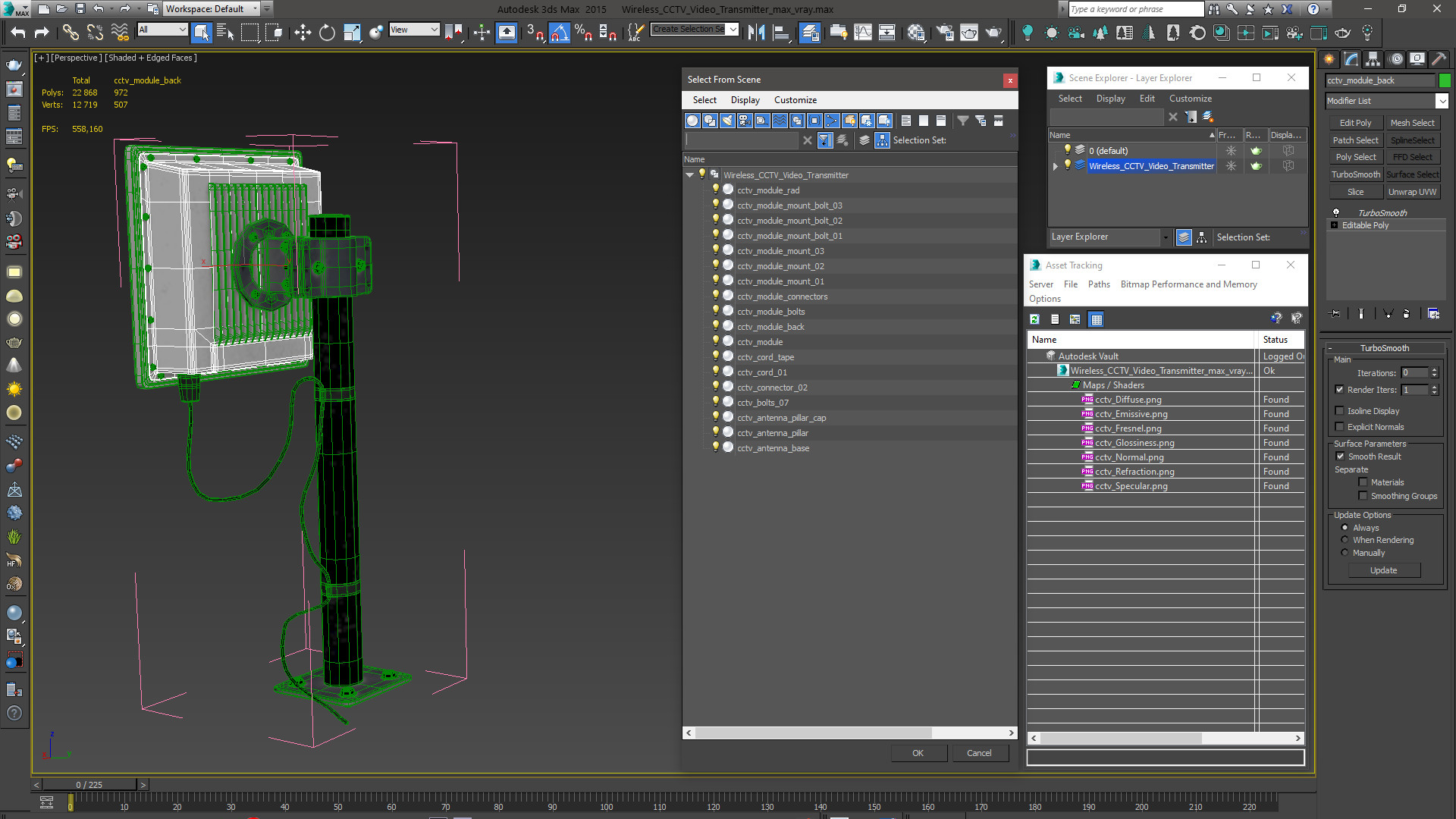Expand the Wireless_CCTV_Video_Transmitter layer in Scene Explorer

[1055, 166]
